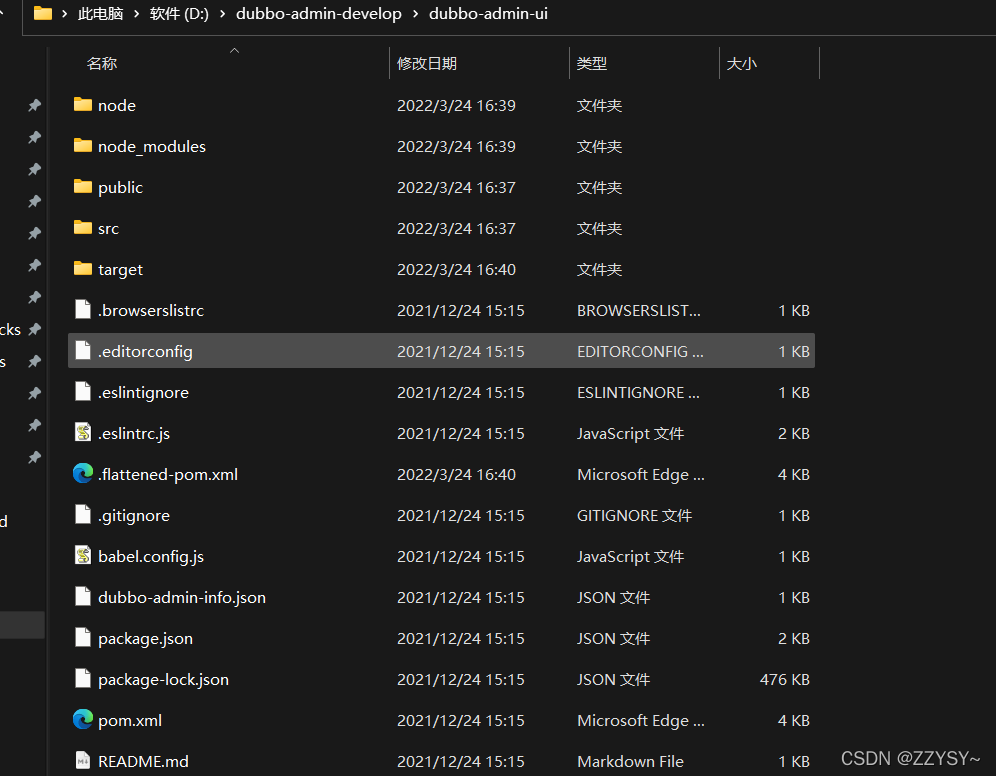Click the .flattened-pom.xml Edge icon
Image resolution: width=996 pixels, height=776 pixels.
pyautogui.click(x=83, y=474)
